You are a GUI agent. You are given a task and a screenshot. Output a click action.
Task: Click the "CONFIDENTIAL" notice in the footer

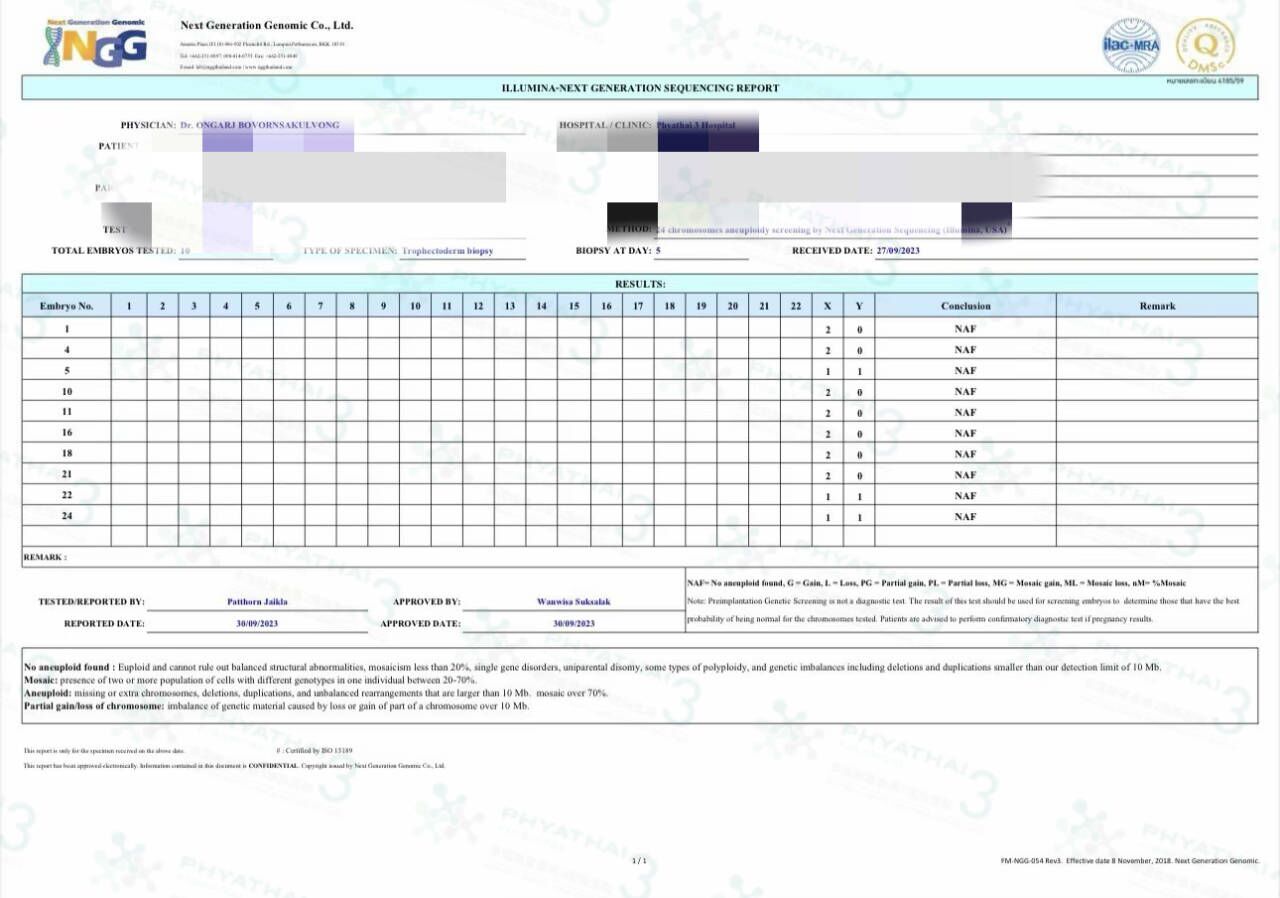273,766
